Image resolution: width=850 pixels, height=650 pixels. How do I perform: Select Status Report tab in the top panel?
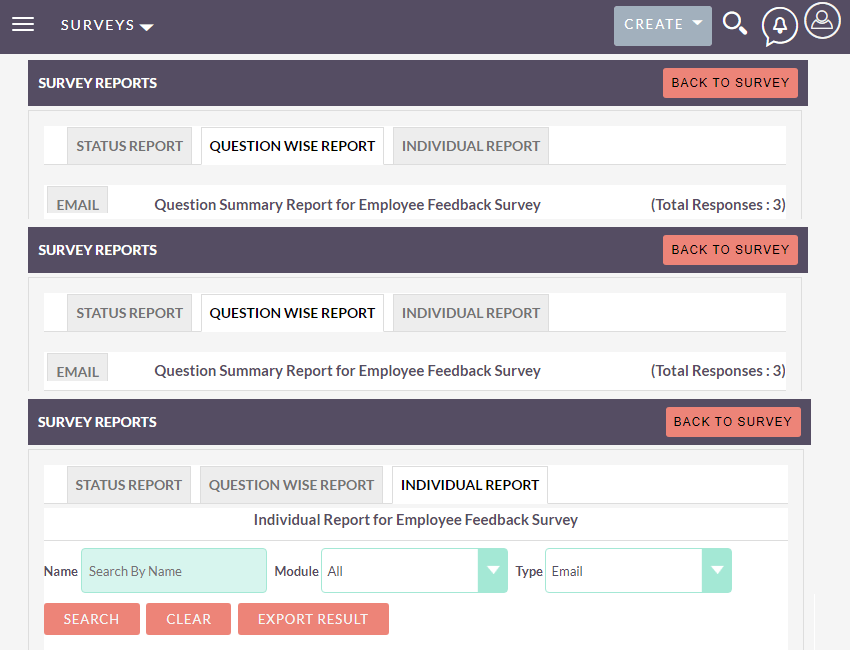(x=129, y=146)
